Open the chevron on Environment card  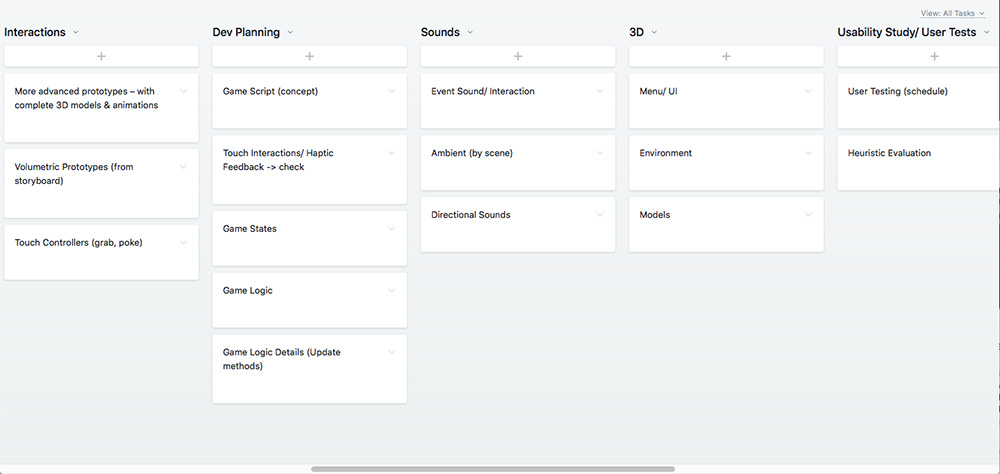tap(808, 153)
